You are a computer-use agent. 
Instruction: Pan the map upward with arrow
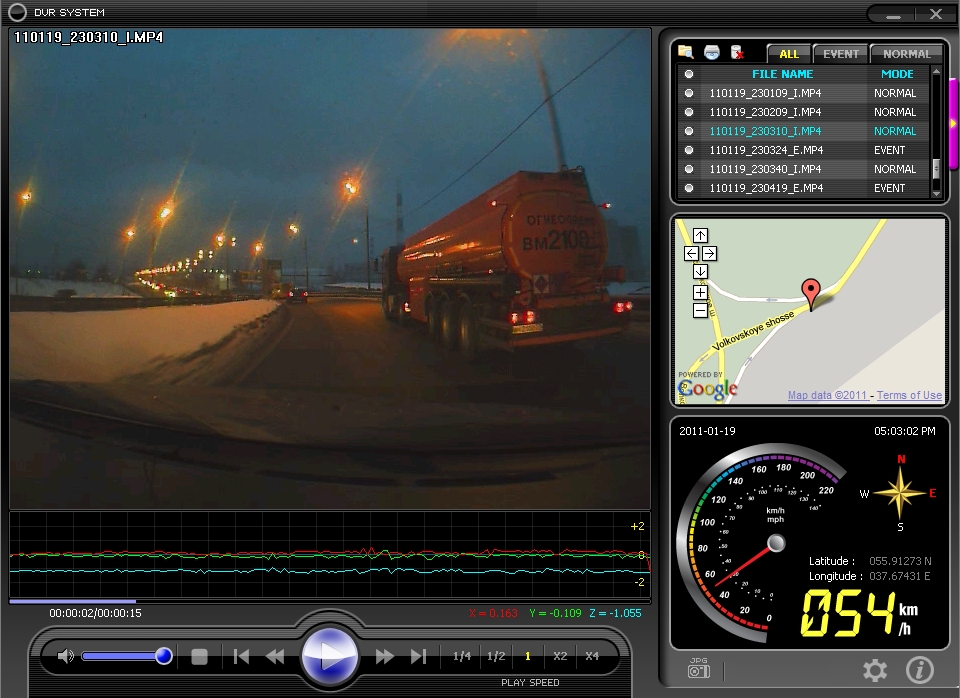700,236
